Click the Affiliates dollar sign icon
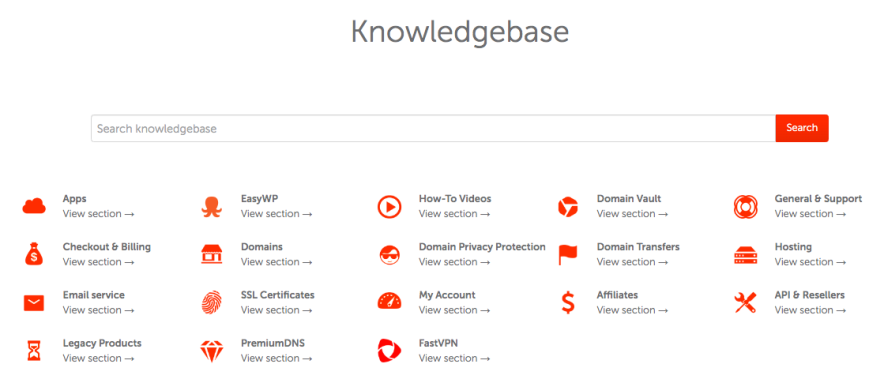The width and height of the screenshot is (884, 379). [x=568, y=303]
